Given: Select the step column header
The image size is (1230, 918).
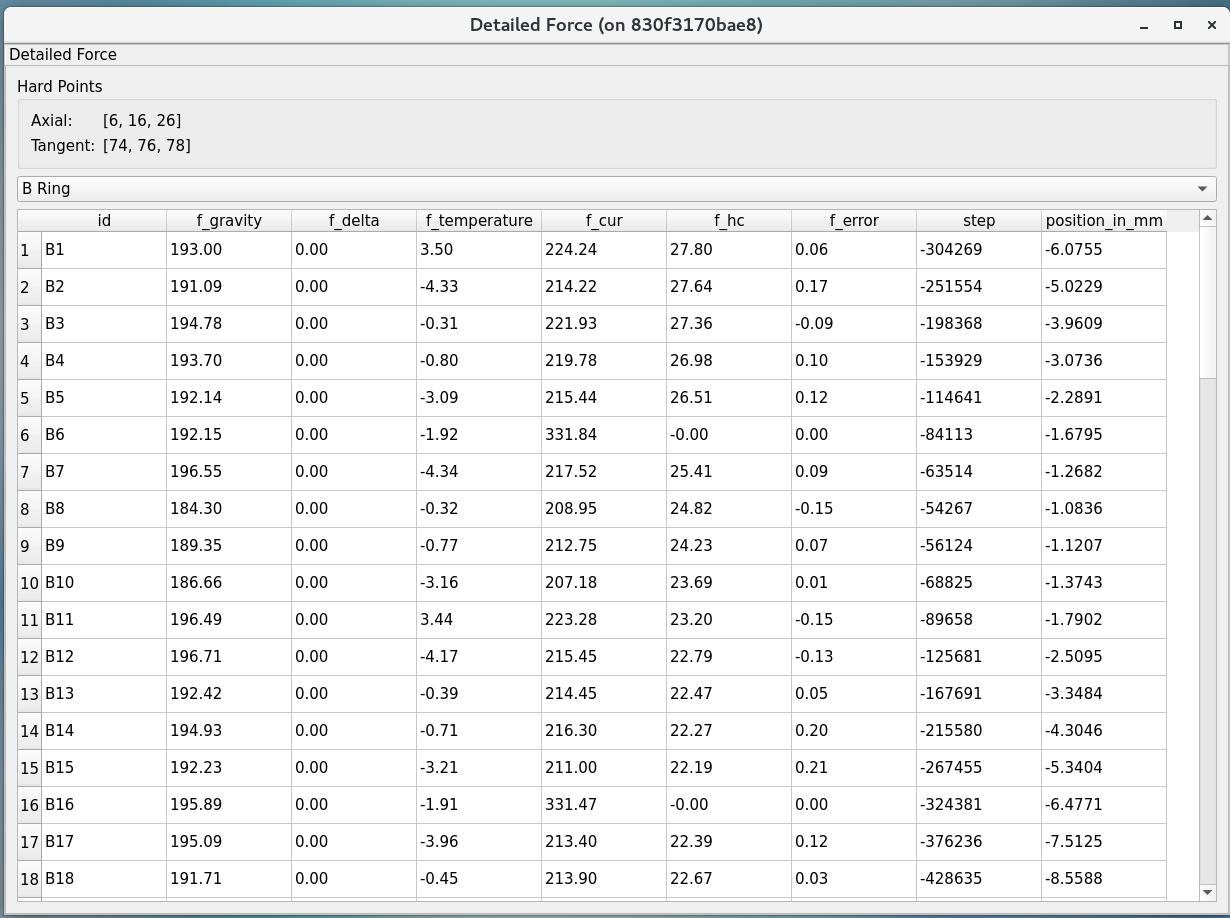Looking at the screenshot, I should click(x=979, y=221).
